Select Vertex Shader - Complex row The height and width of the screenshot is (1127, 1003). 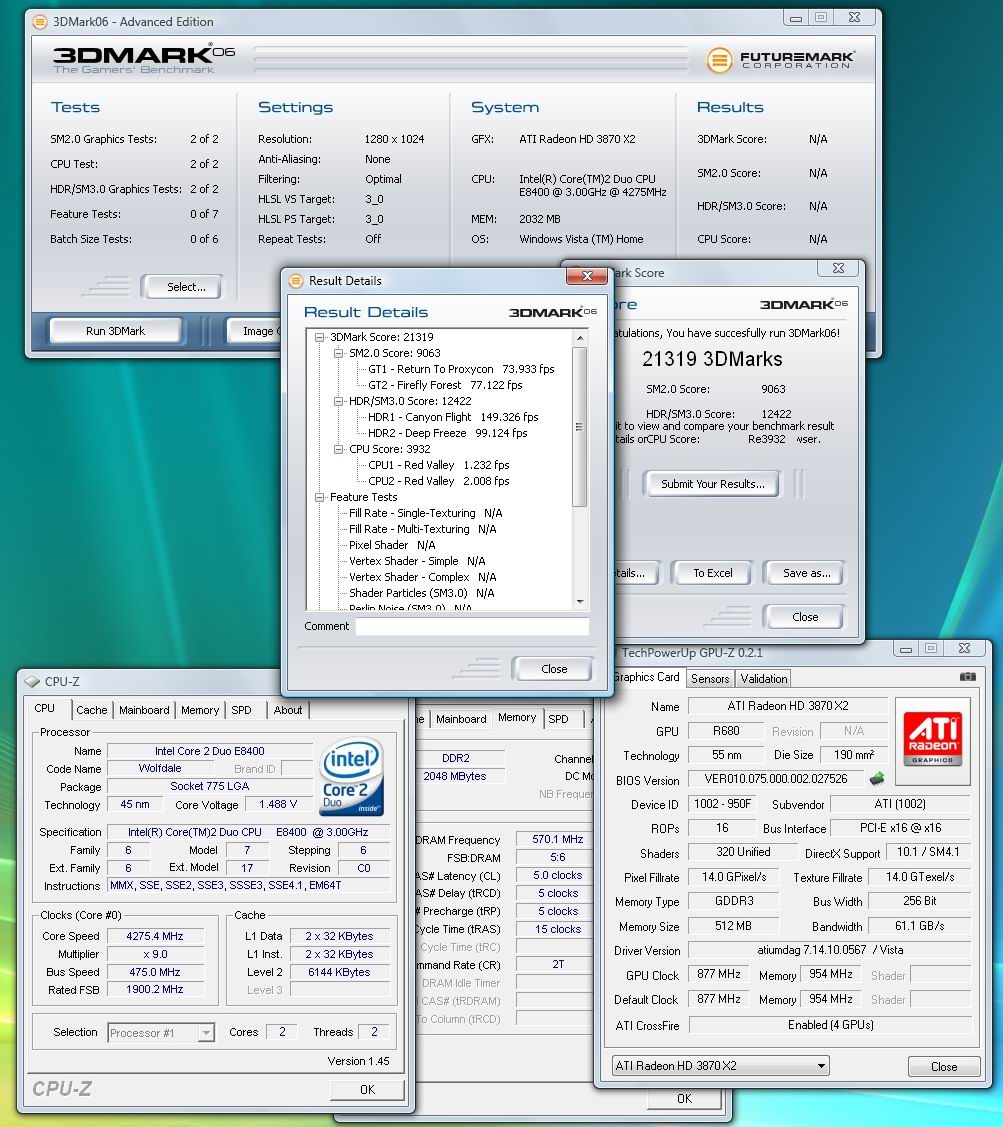click(x=422, y=577)
